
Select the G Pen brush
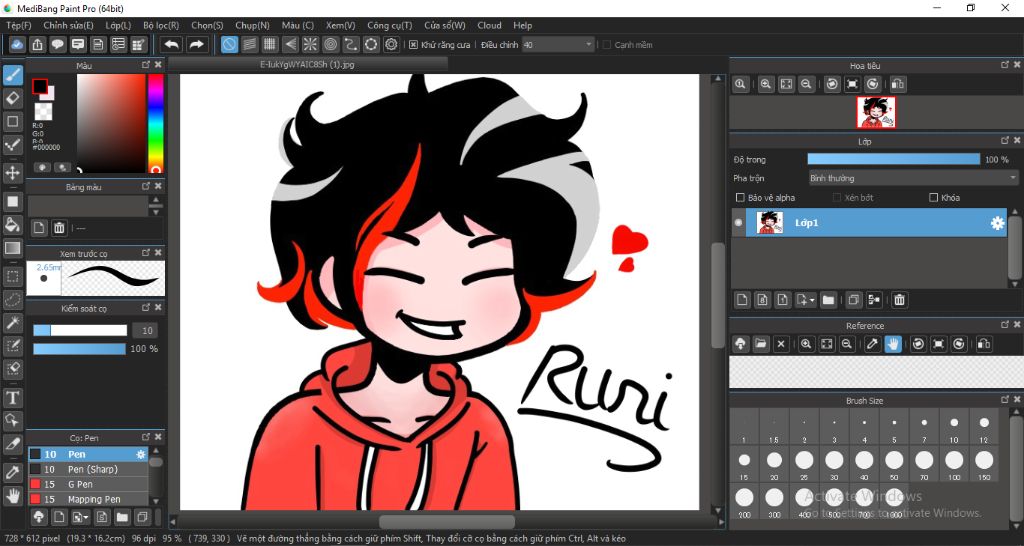click(88, 484)
